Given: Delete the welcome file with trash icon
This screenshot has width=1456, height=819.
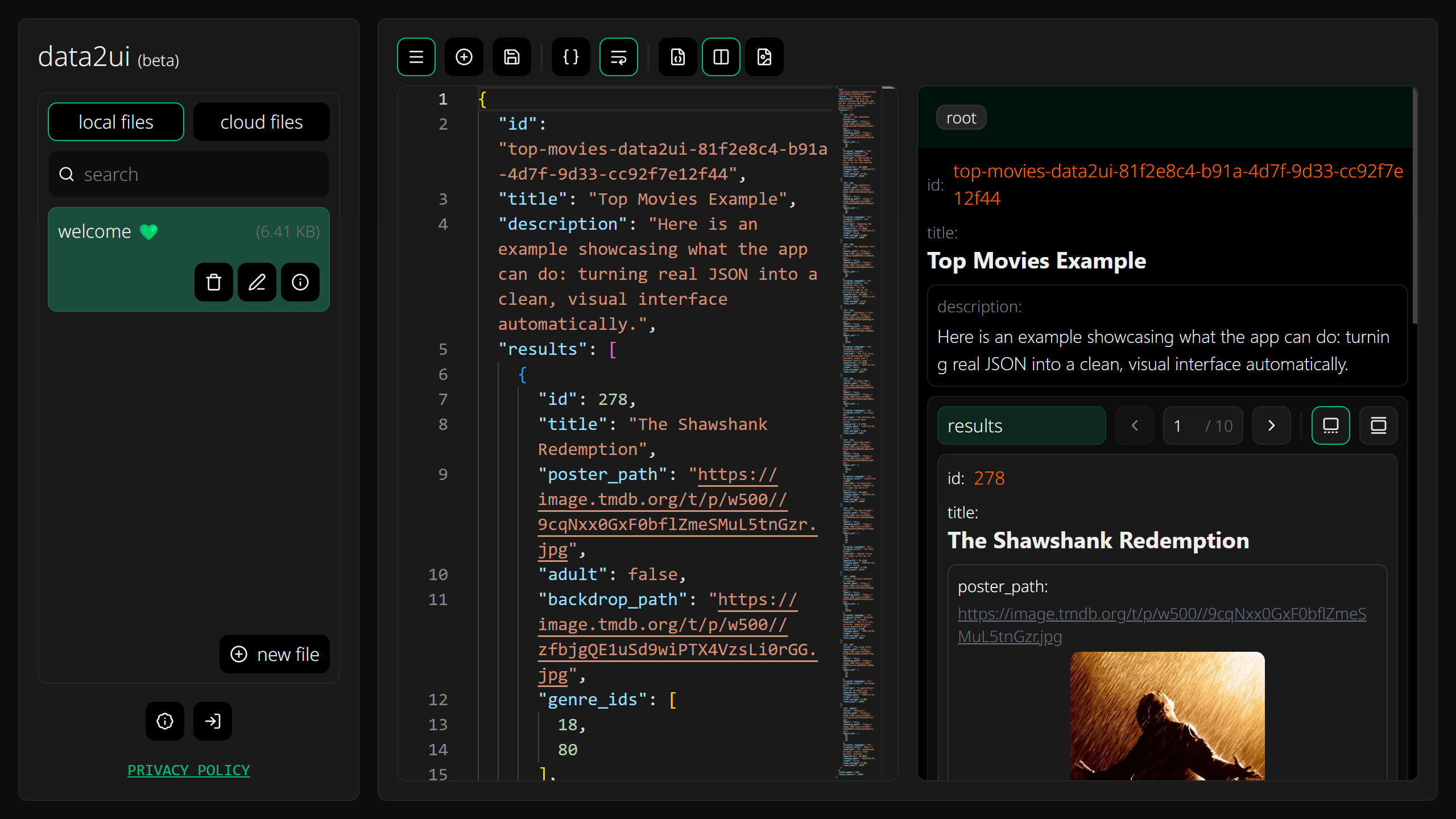Looking at the screenshot, I should (x=214, y=282).
